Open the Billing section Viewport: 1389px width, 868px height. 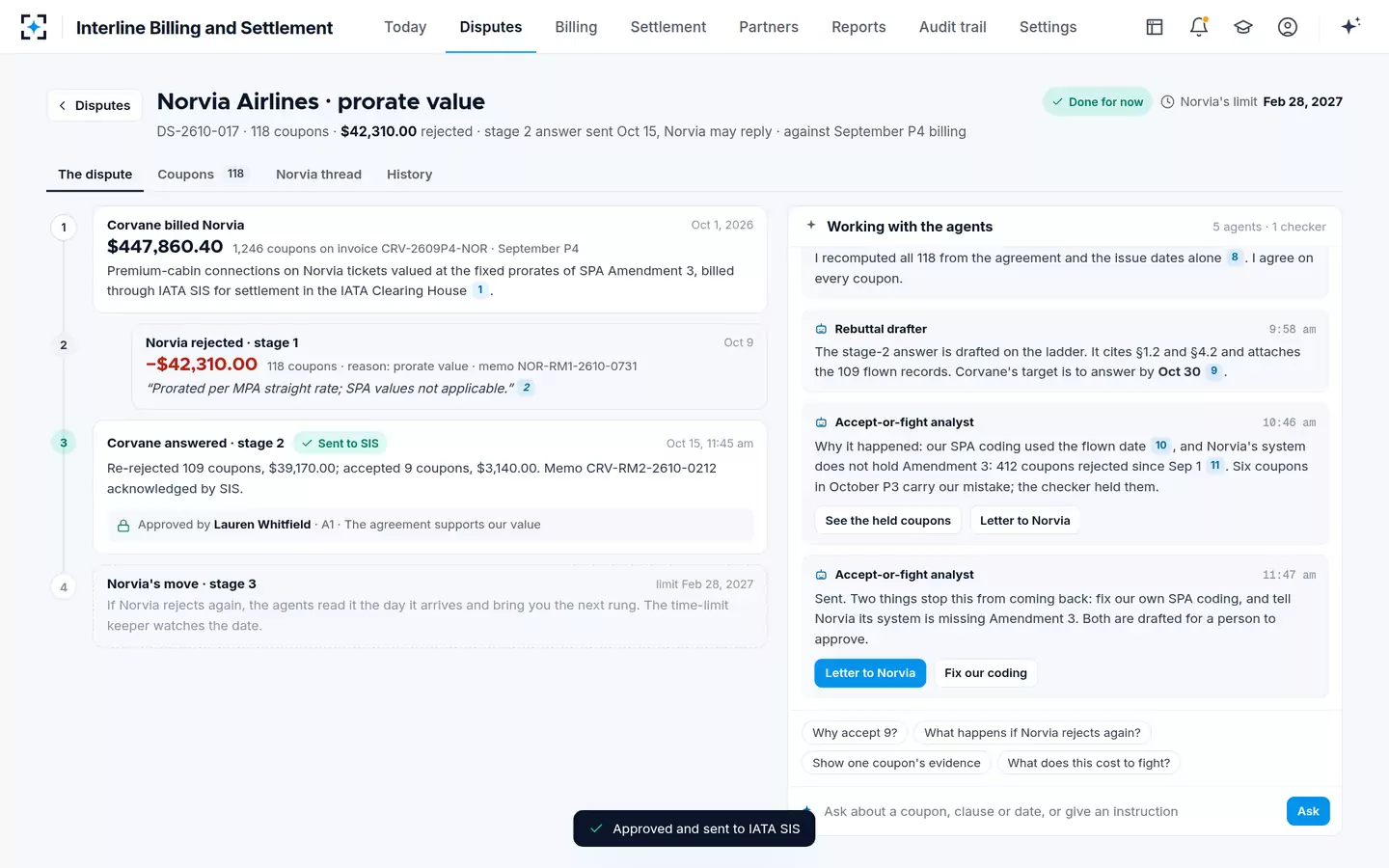click(x=576, y=27)
